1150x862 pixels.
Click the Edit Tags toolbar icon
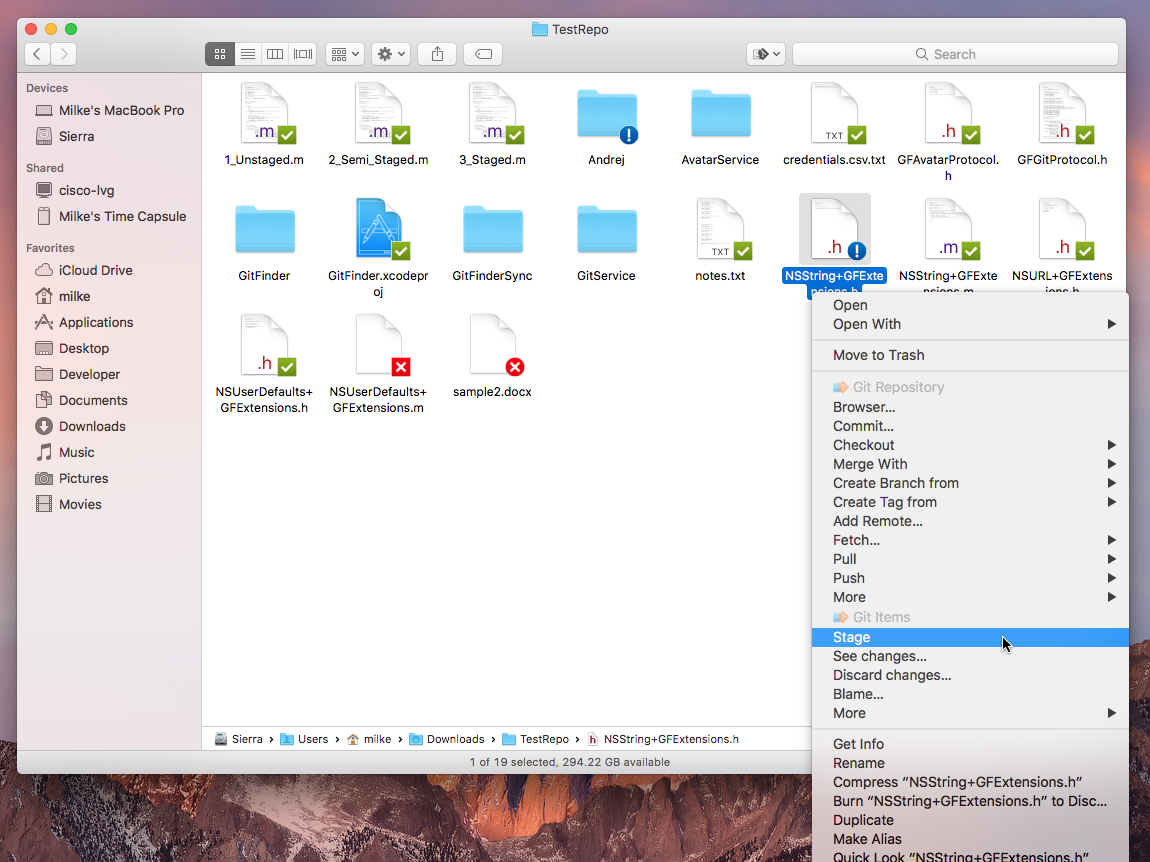point(483,54)
